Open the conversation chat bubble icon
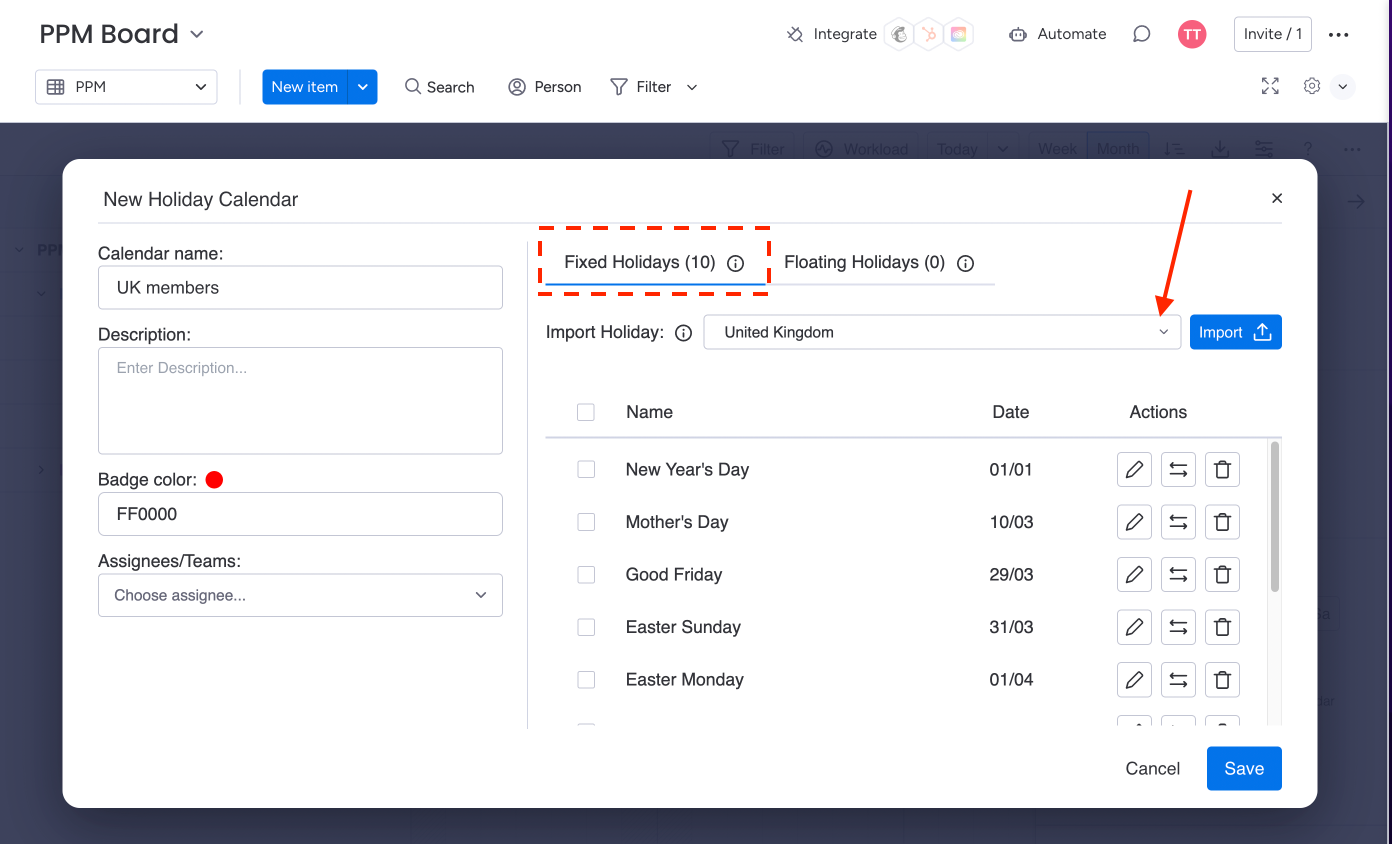 (x=1141, y=34)
